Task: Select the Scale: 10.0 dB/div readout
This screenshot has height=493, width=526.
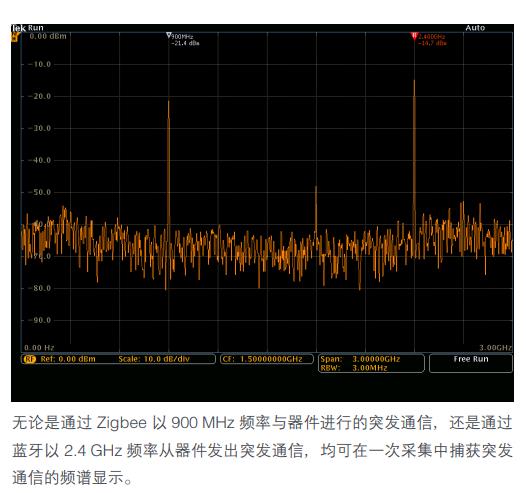Action: point(154,359)
